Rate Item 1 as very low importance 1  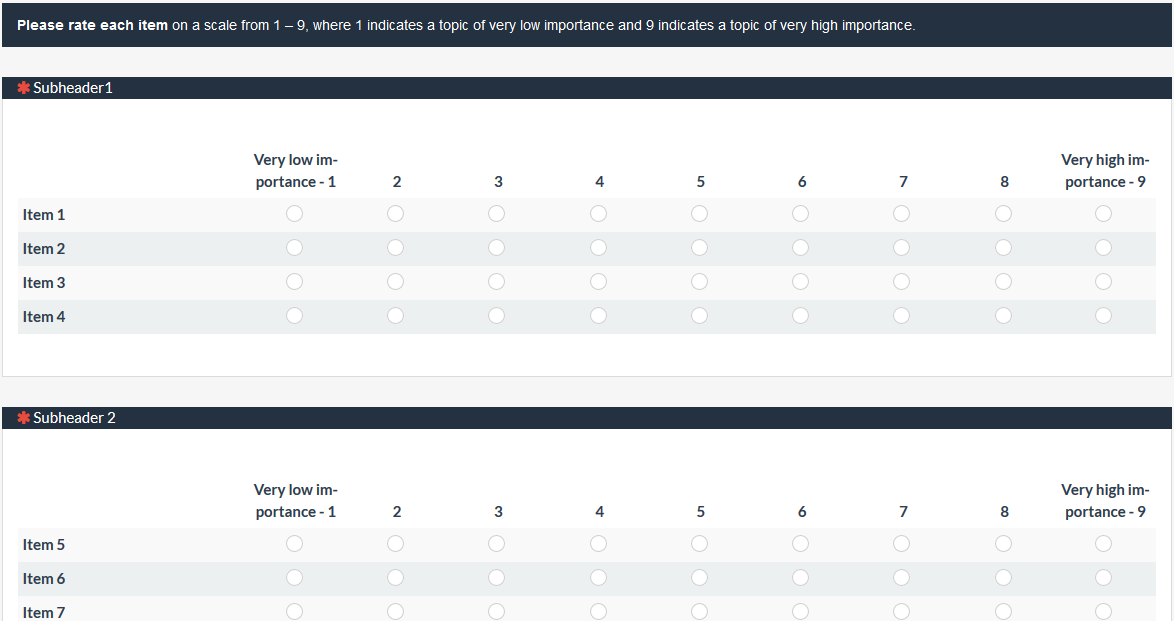294,214
